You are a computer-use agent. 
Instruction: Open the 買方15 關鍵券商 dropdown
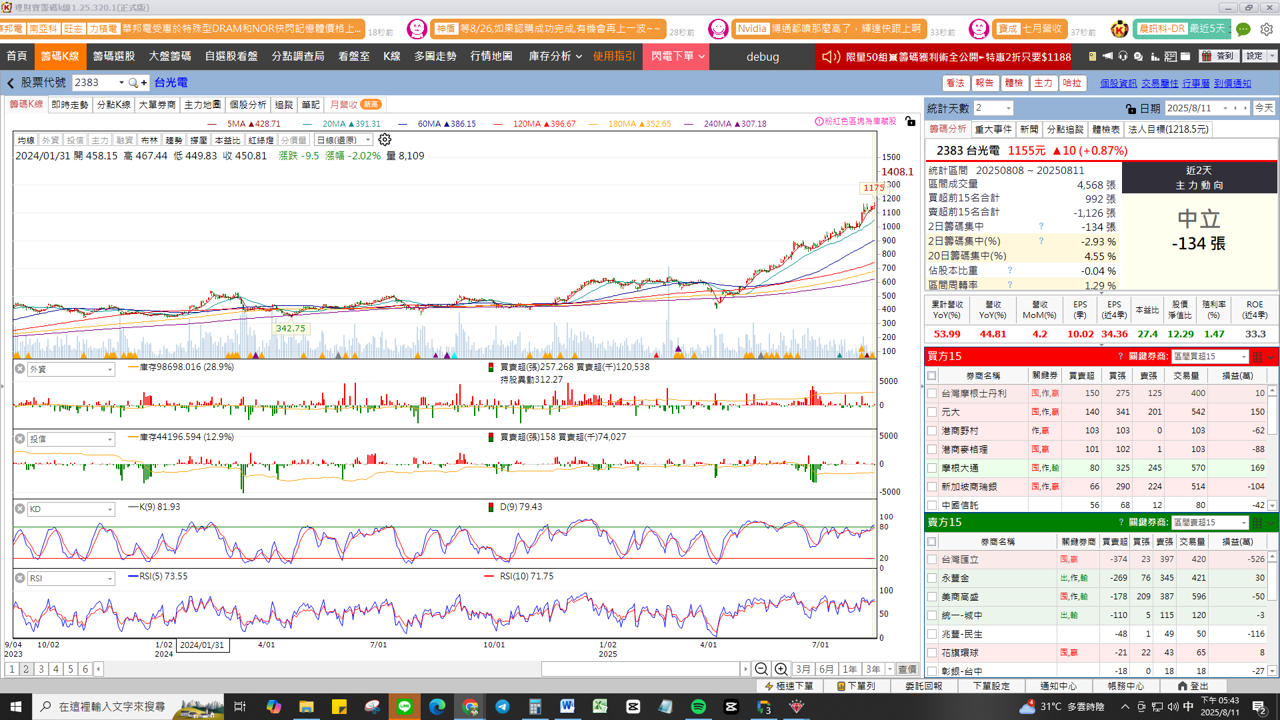[1244, 356]
